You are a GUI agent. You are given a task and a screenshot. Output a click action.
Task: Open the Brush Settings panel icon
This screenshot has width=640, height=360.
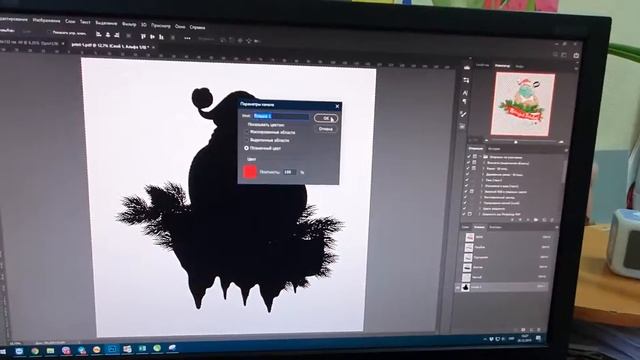pyautogui.click(x=463, y=114)
